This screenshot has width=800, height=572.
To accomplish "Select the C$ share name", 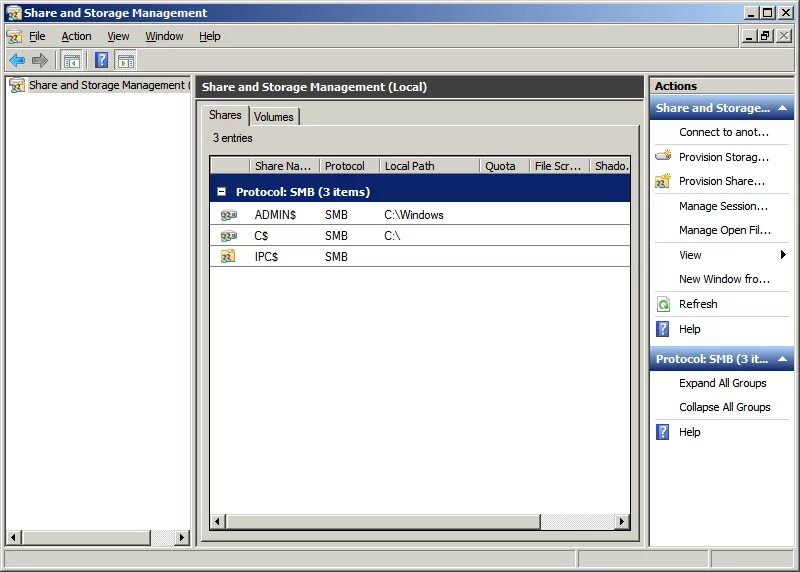I will tap(261, 236).
